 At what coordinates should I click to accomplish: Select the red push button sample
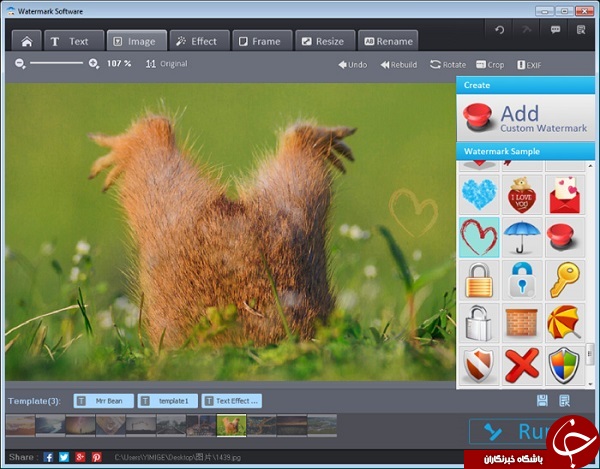(565, 238)
